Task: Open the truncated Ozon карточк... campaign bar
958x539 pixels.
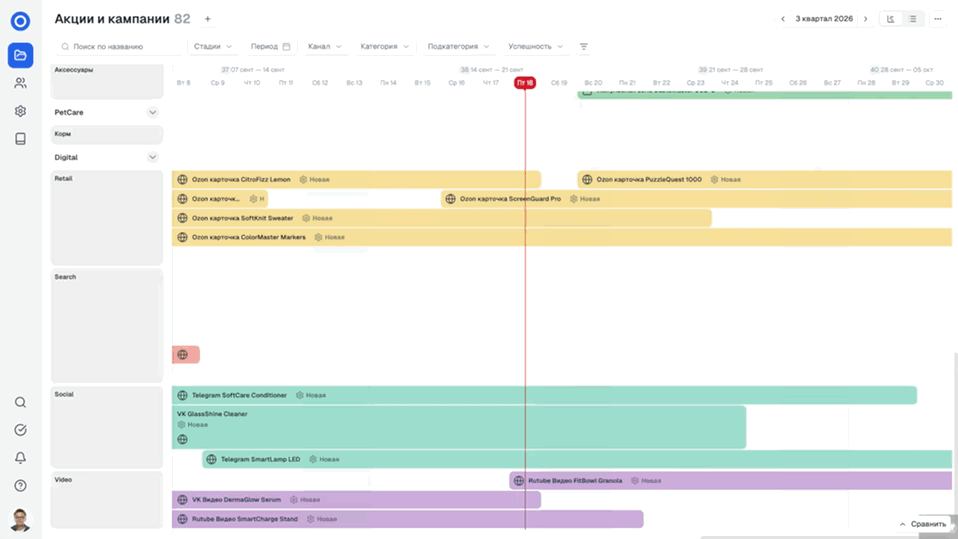Action: (x=220, y=199)
